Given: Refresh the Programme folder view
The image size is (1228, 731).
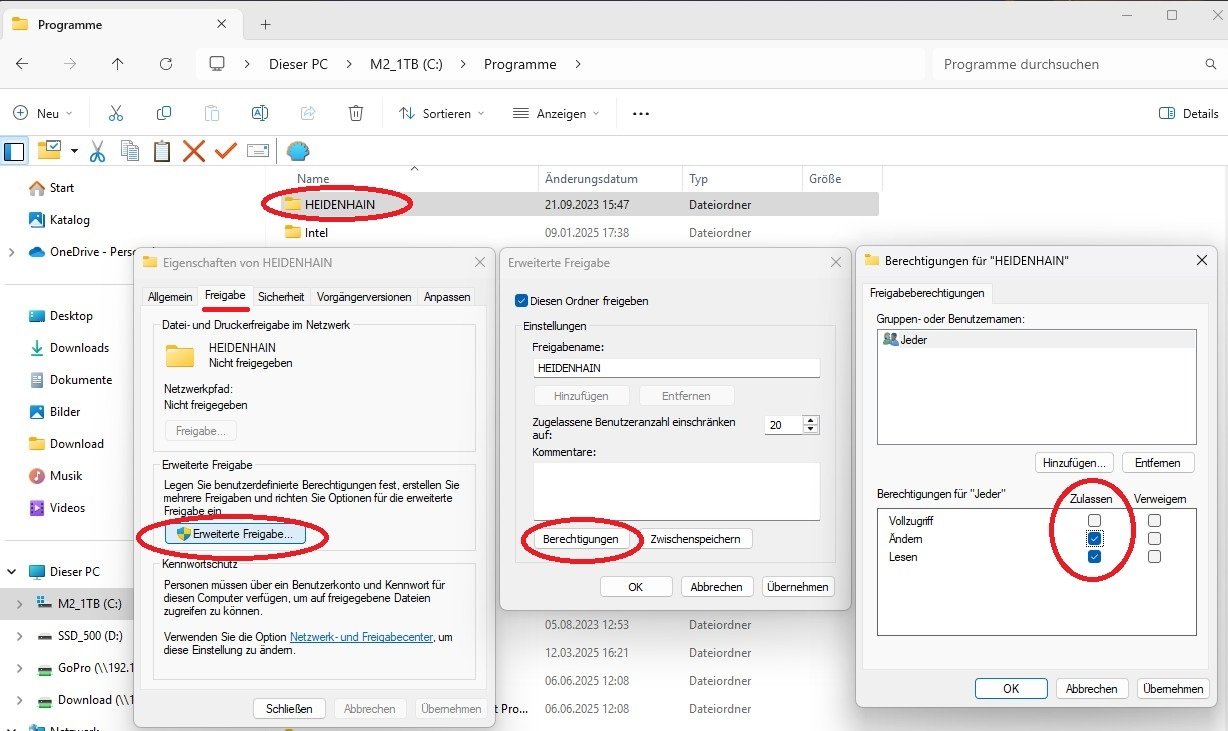Looking at the screenshot, I should (x=166, y=64).
